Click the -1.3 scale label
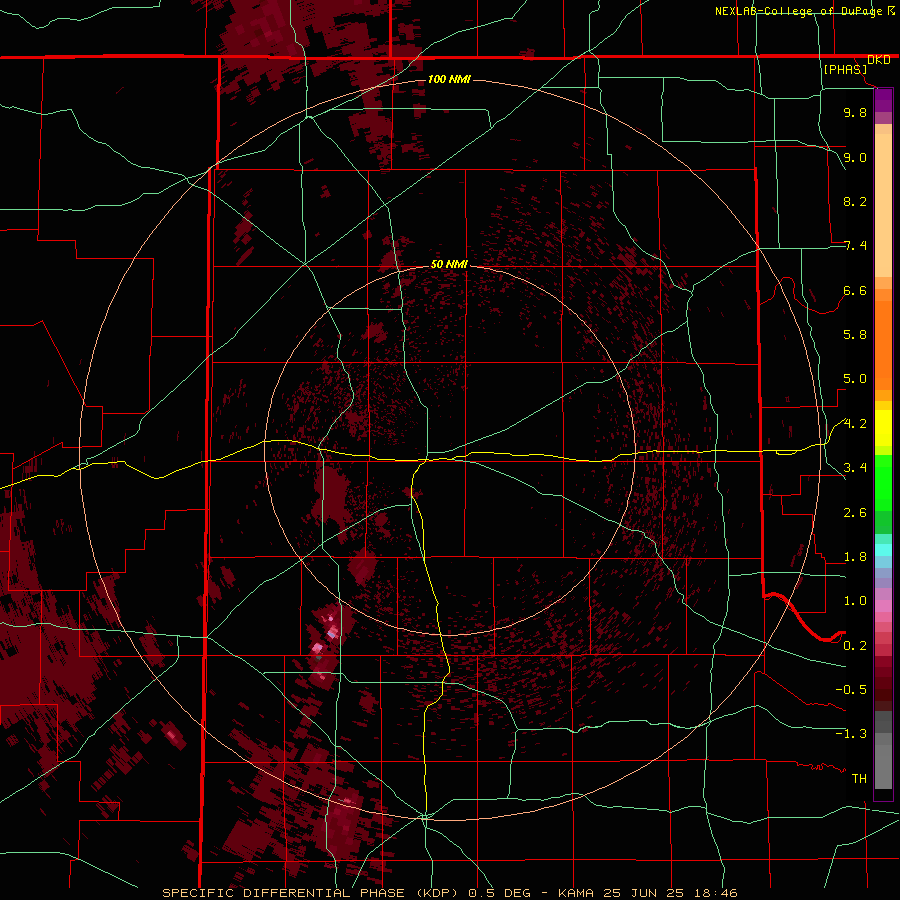900x900 pixels. (851, 734)
